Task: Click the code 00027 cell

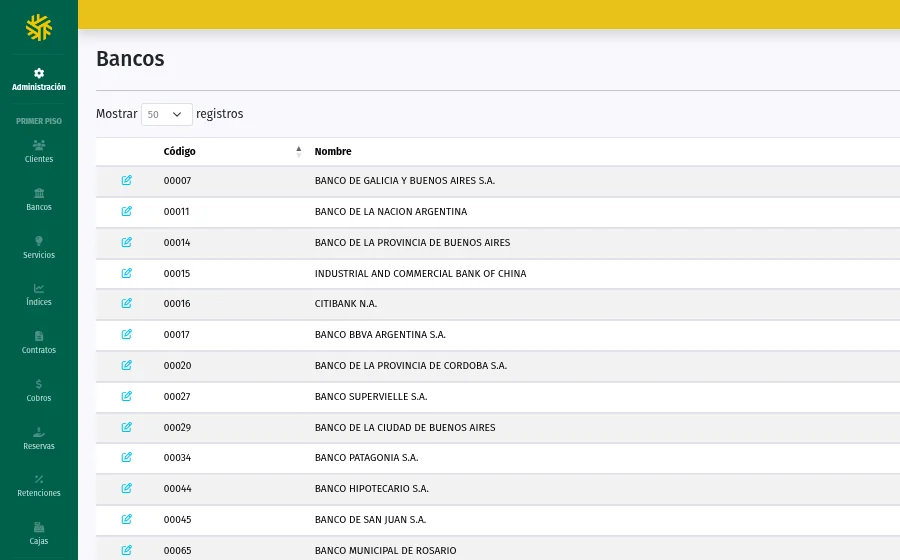Action: pos(177,396)
